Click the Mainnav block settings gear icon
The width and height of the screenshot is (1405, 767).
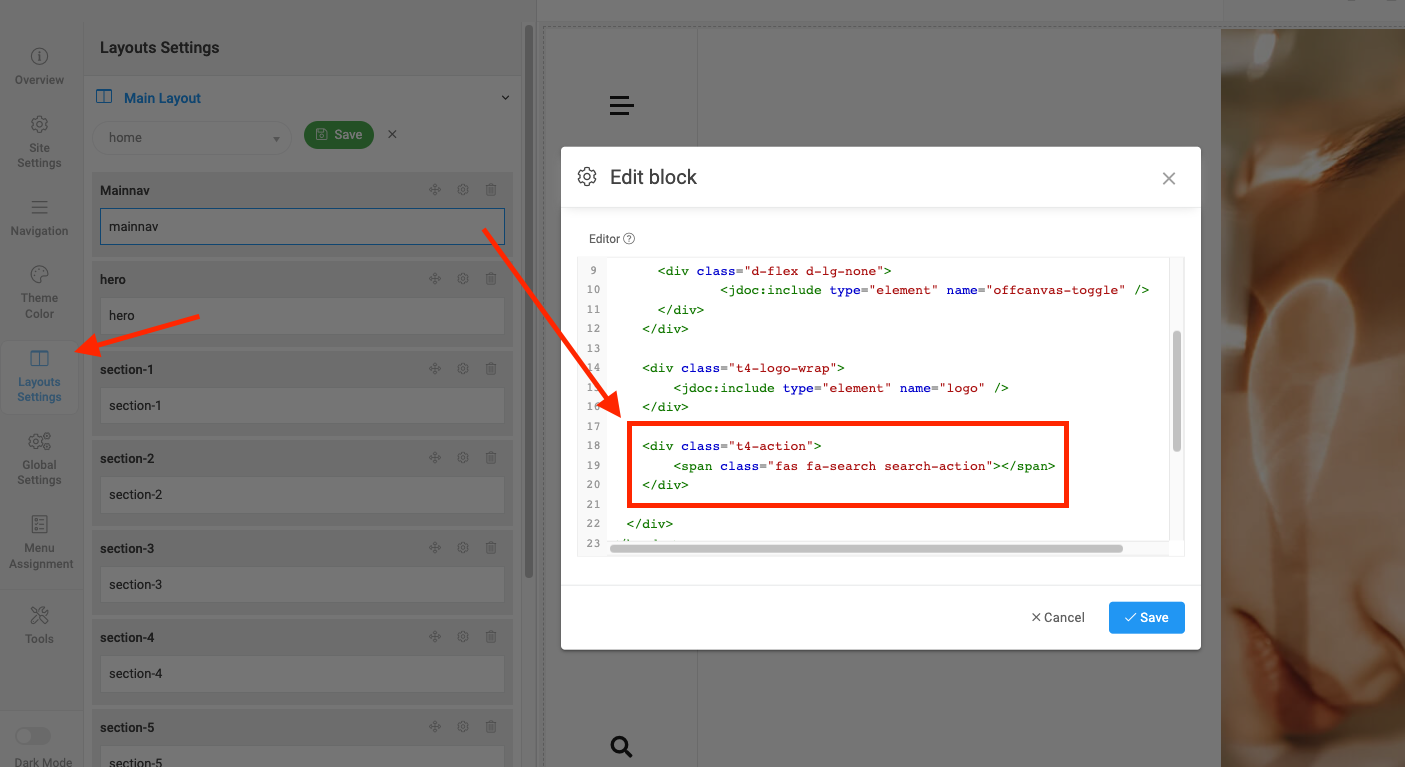(x=463, y=190)
